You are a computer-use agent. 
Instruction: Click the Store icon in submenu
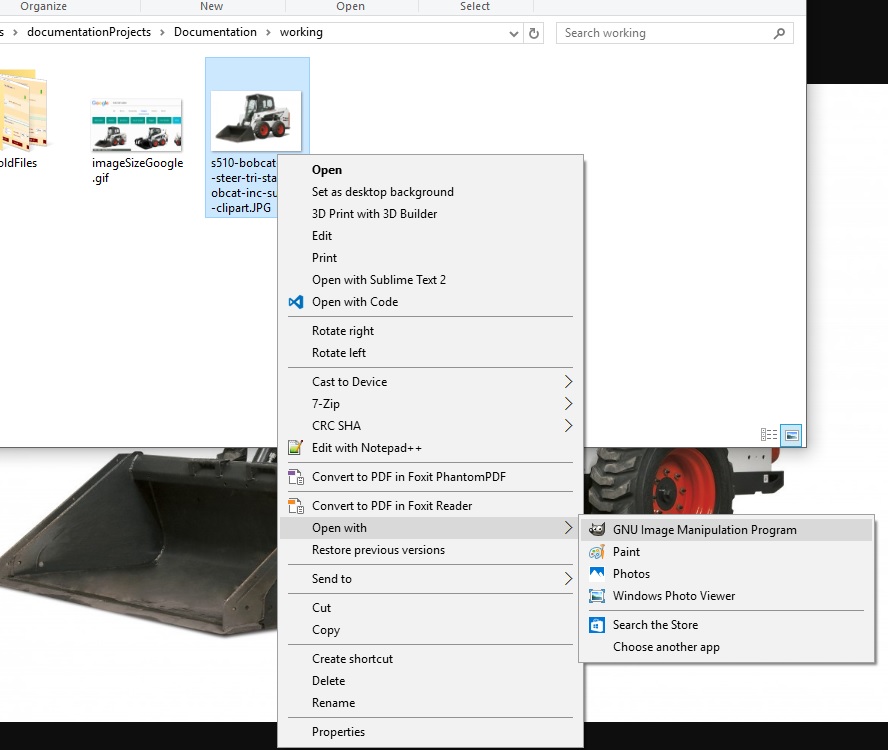point(597,625)
